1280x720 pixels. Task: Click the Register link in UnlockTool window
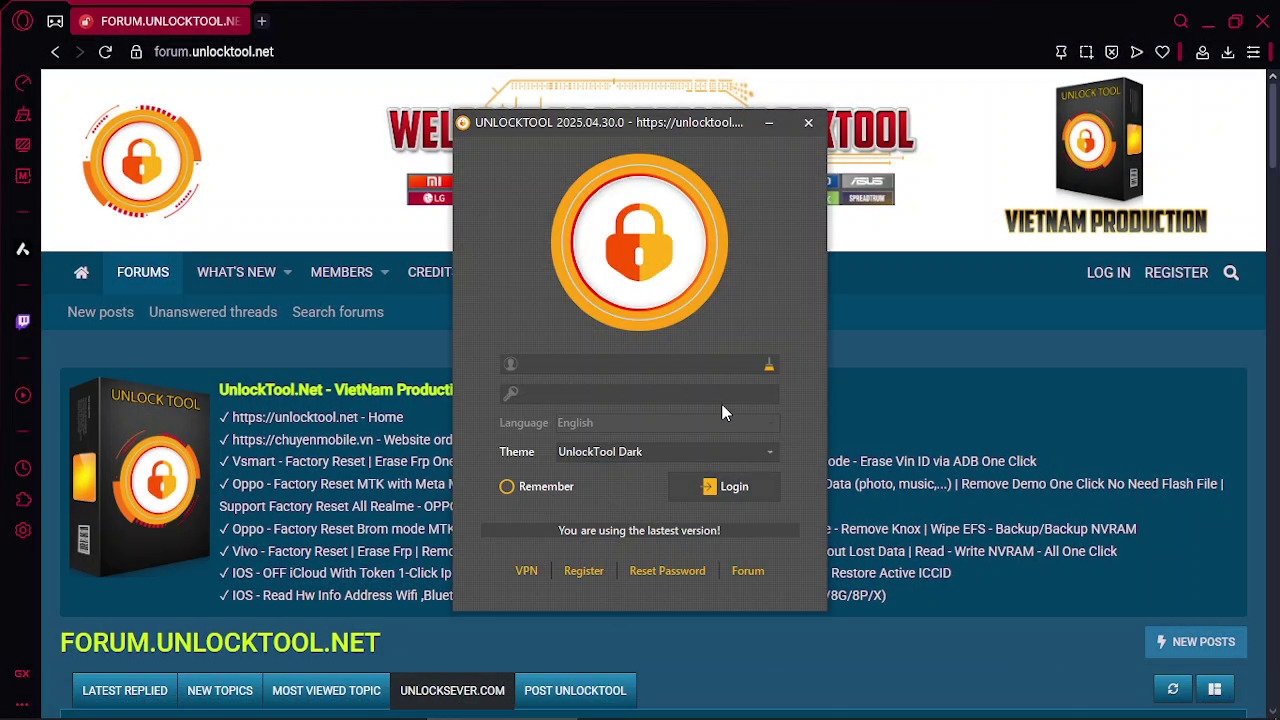584,571
